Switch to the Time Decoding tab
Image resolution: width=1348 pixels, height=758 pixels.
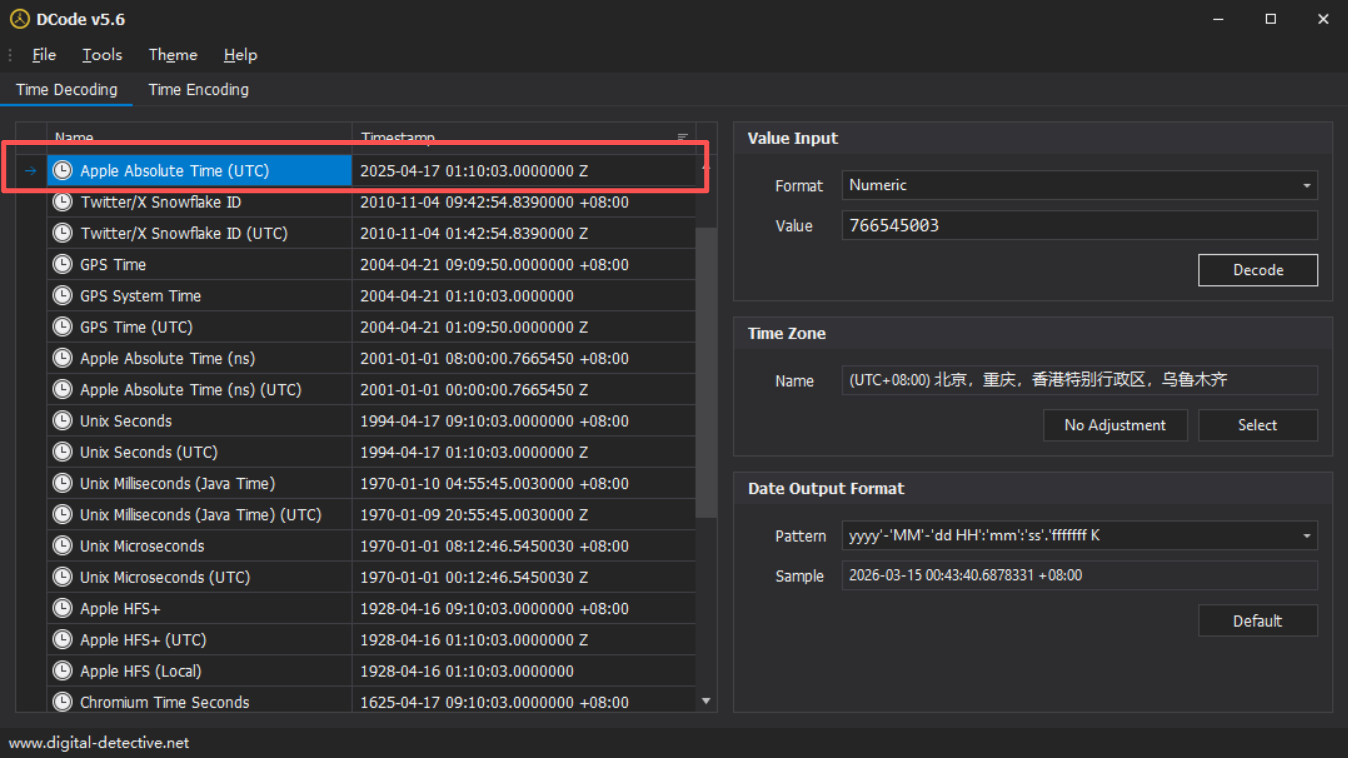click(67, 90)
